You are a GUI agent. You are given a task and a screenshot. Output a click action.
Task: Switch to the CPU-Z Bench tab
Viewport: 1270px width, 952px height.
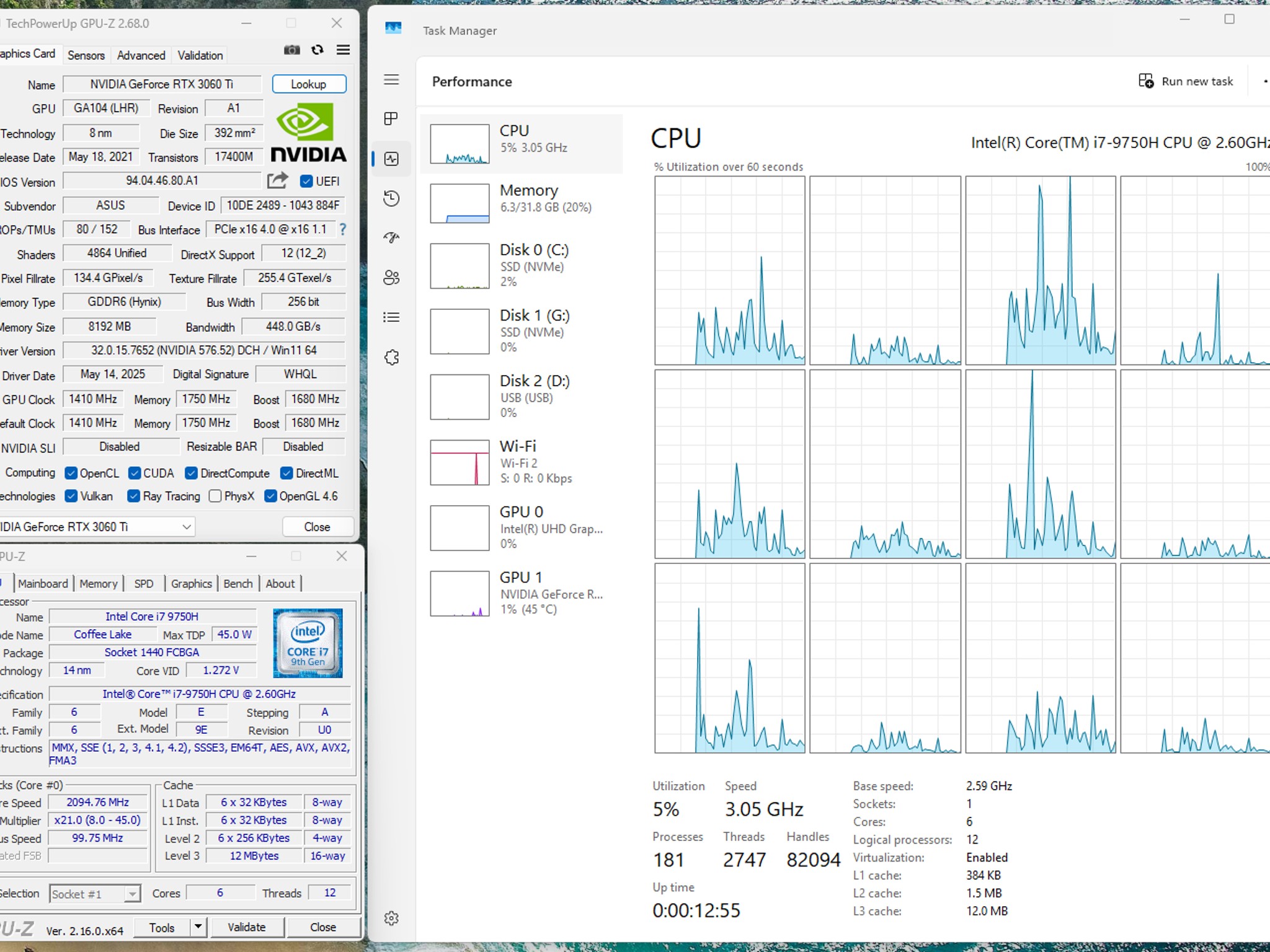coord(238,583)
